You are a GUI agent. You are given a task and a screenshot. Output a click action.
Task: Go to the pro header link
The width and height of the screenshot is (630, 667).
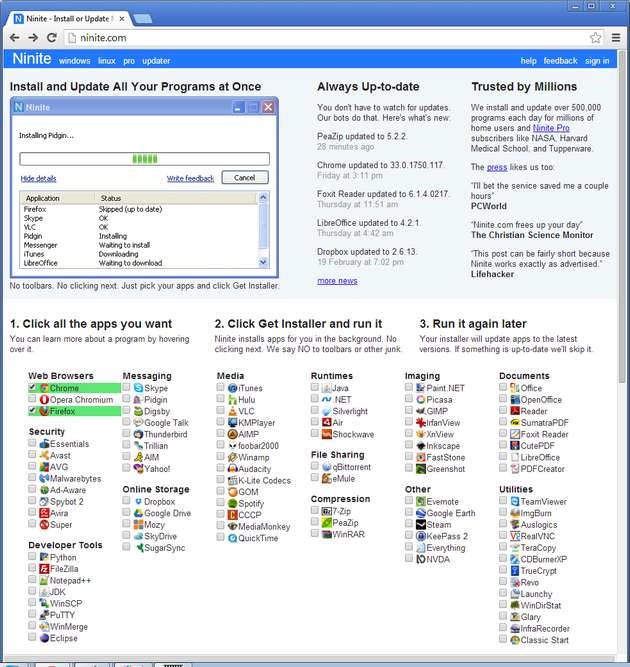click(129, 61)
